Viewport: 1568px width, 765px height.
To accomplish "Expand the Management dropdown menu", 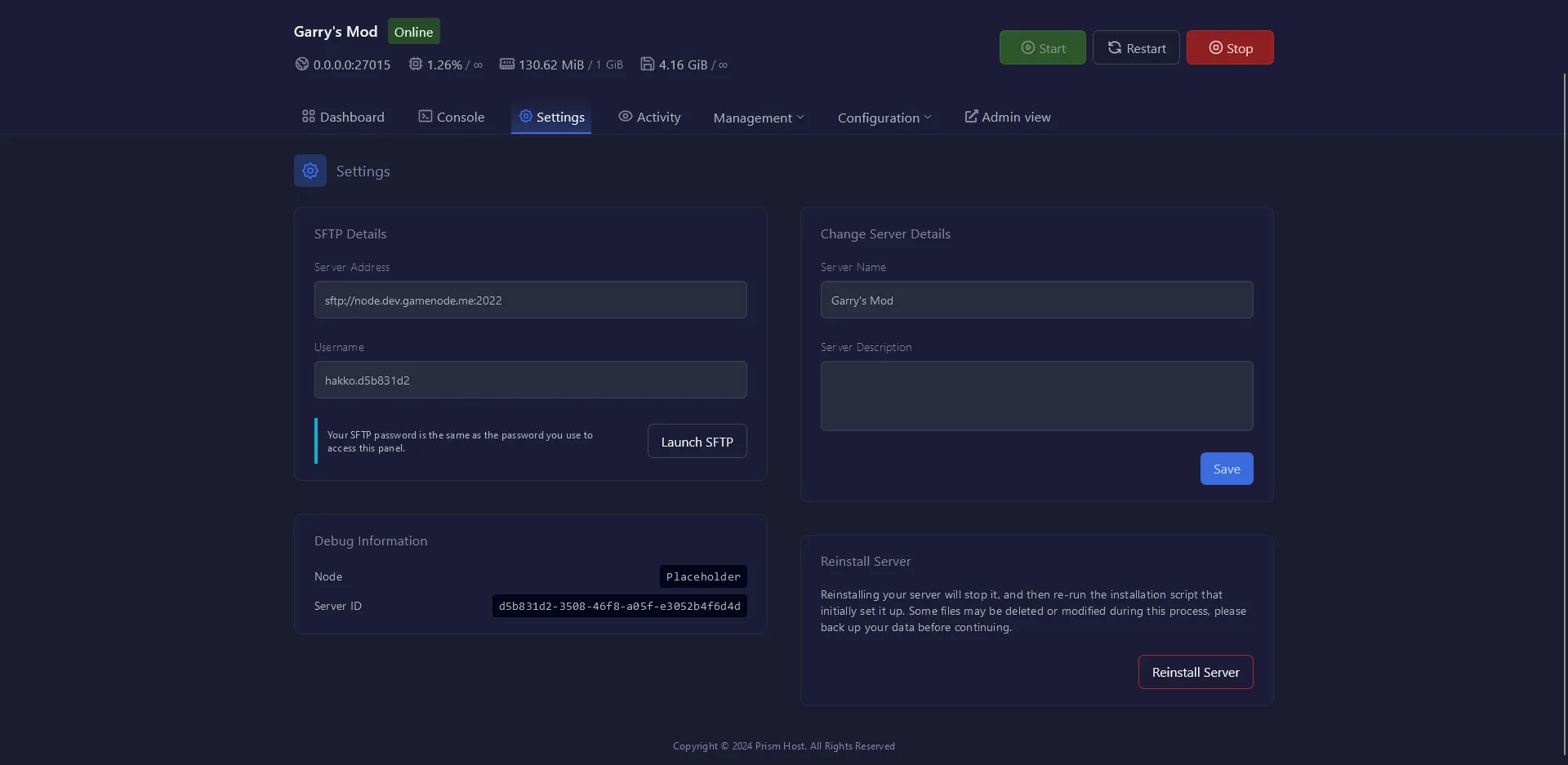I will click(759, 118).
